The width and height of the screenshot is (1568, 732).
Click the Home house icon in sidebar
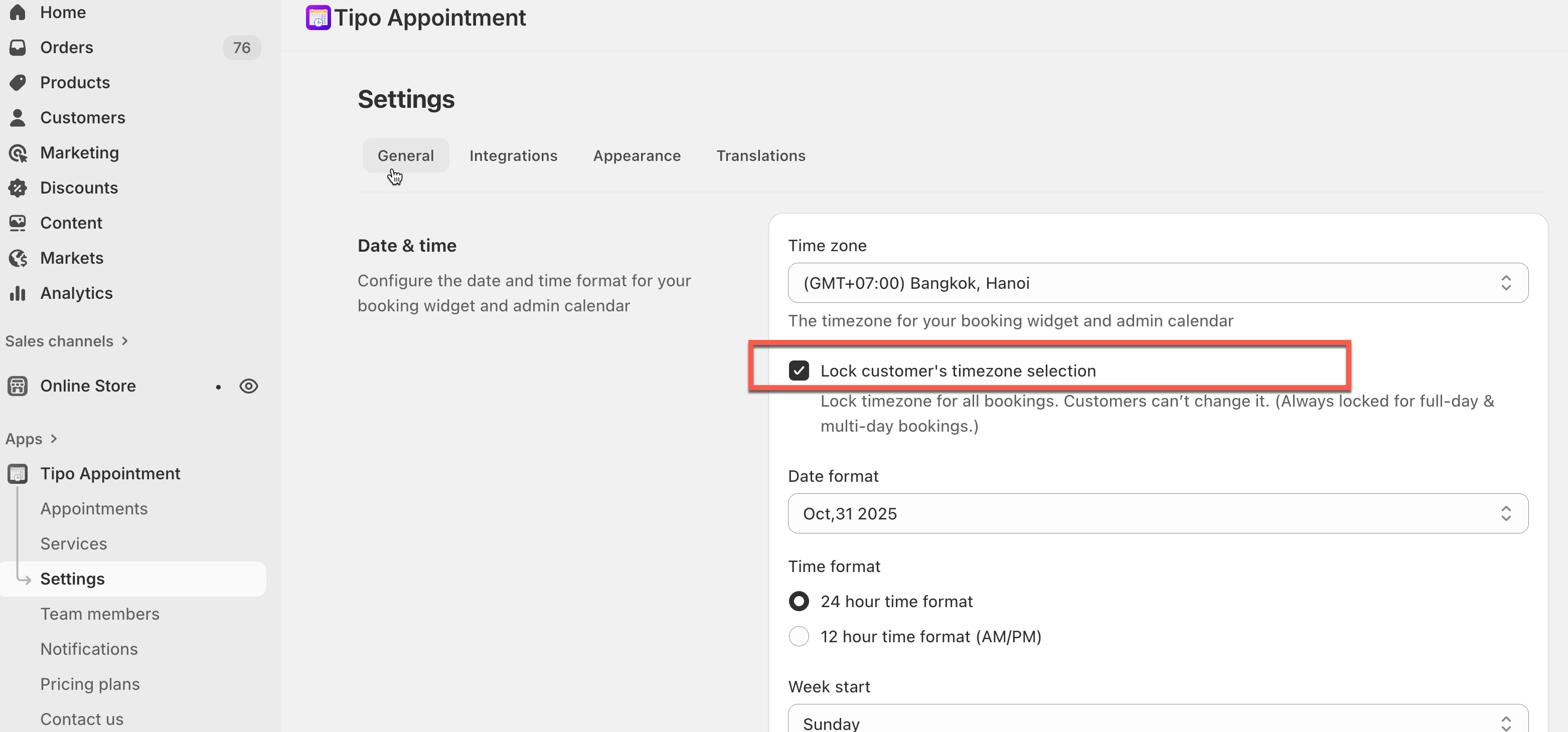tap(18, 12)
